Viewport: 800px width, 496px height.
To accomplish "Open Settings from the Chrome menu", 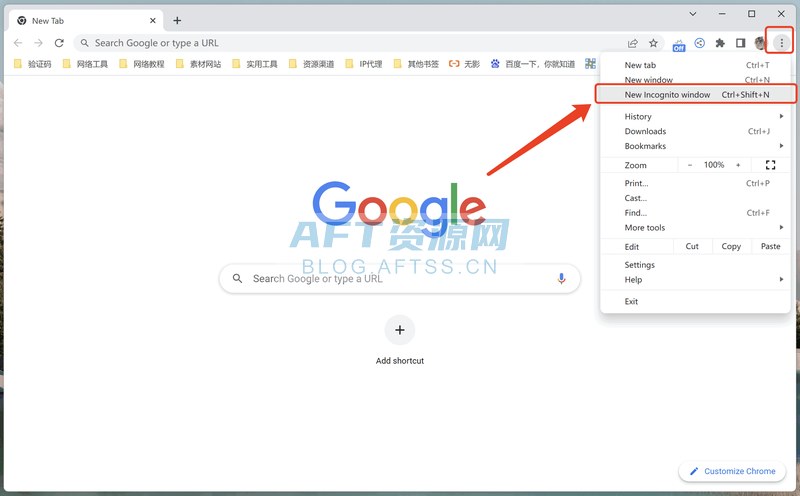I will (x=640, y=265).
